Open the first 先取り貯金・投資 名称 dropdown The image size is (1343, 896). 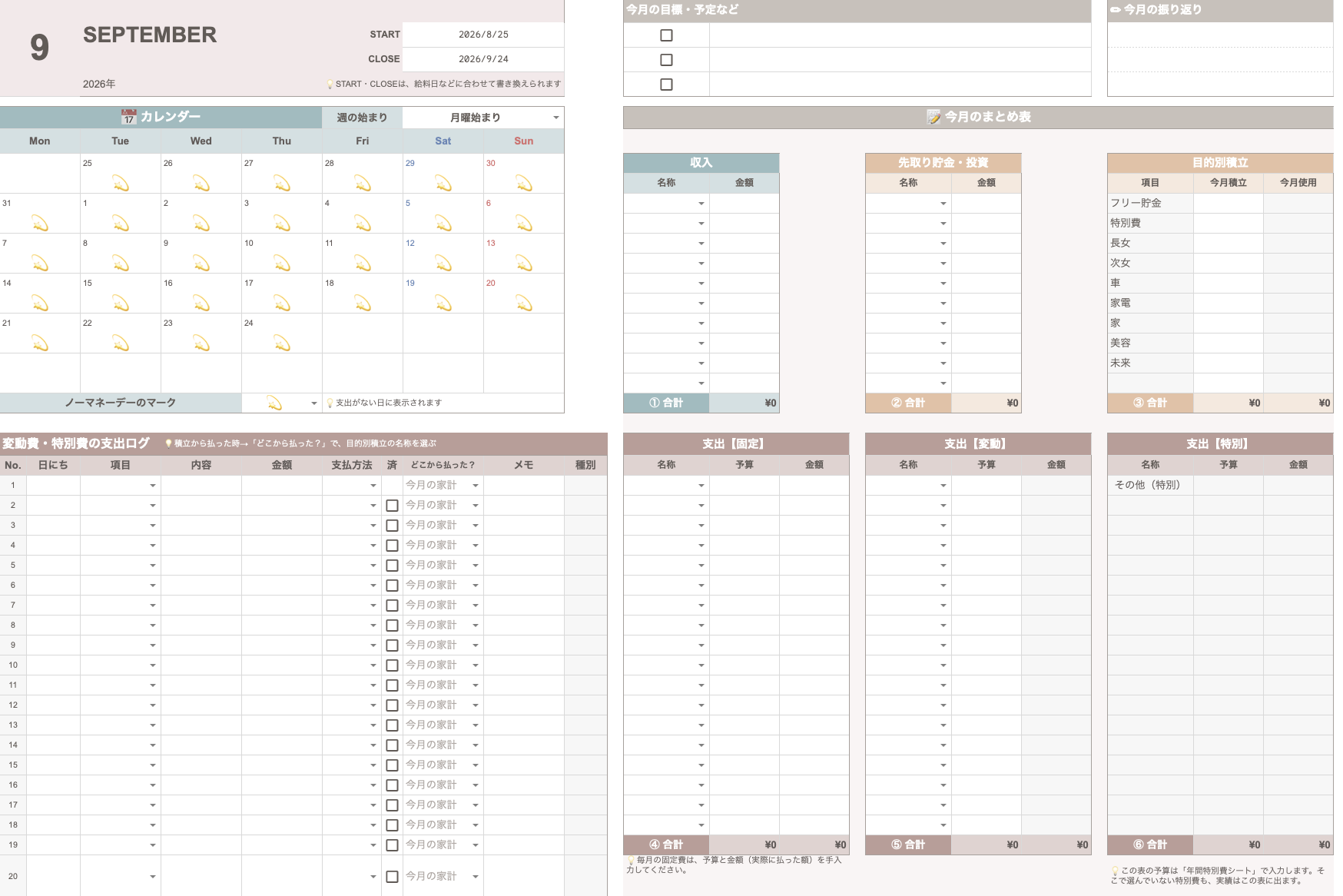[943, 204]
